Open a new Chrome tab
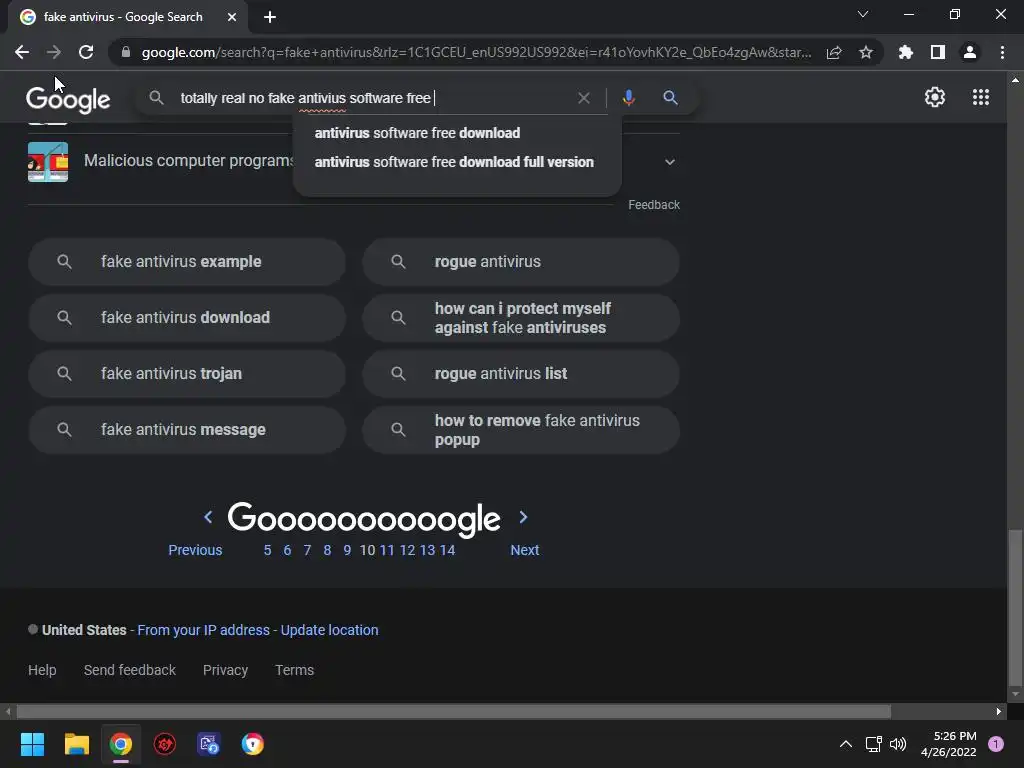Screen dimensions: 1024x768 (270, 17)
